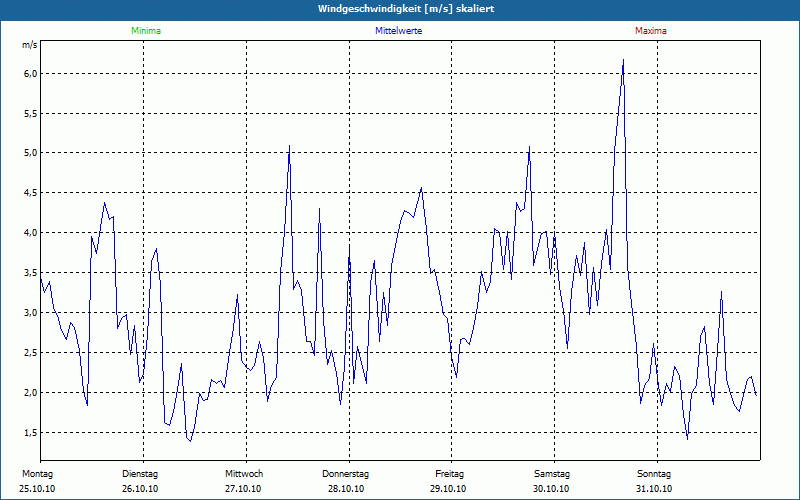Click the Donnerstag day label
The image size is (800, 500).
pyautogui.click(x=345, y=474)
